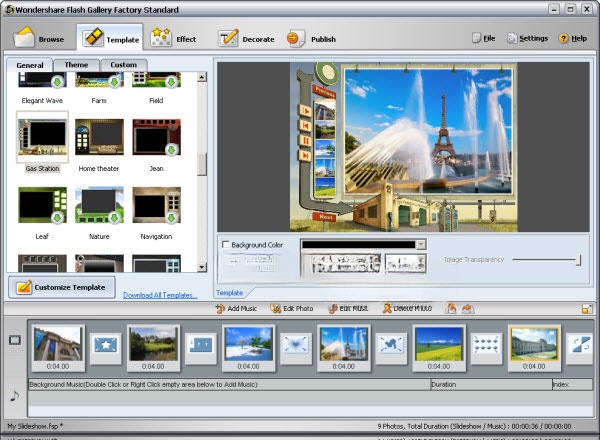Click the Delete Photo button
600x440 pixels.
tap(408, 308)
